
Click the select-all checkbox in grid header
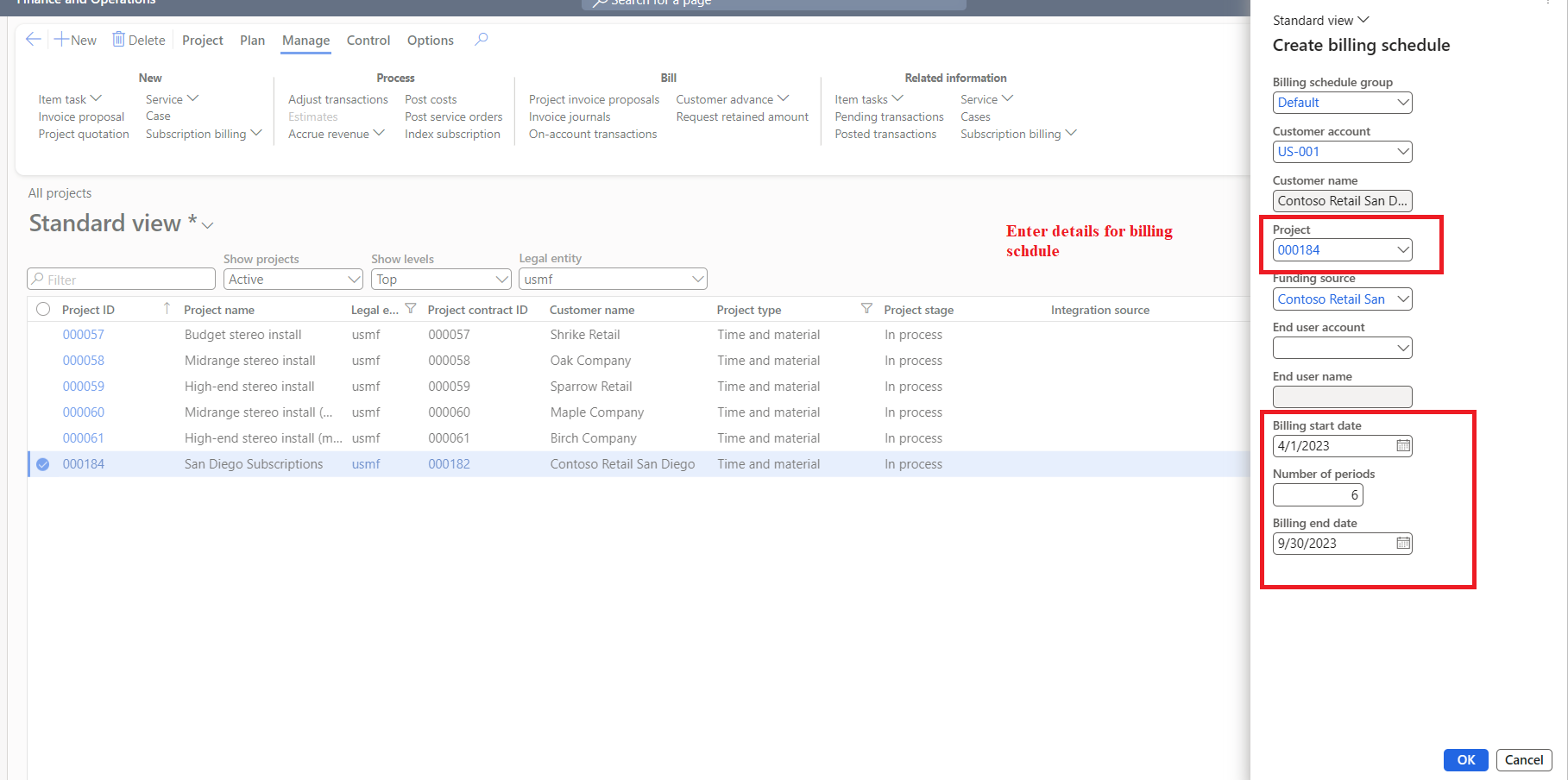42,309
